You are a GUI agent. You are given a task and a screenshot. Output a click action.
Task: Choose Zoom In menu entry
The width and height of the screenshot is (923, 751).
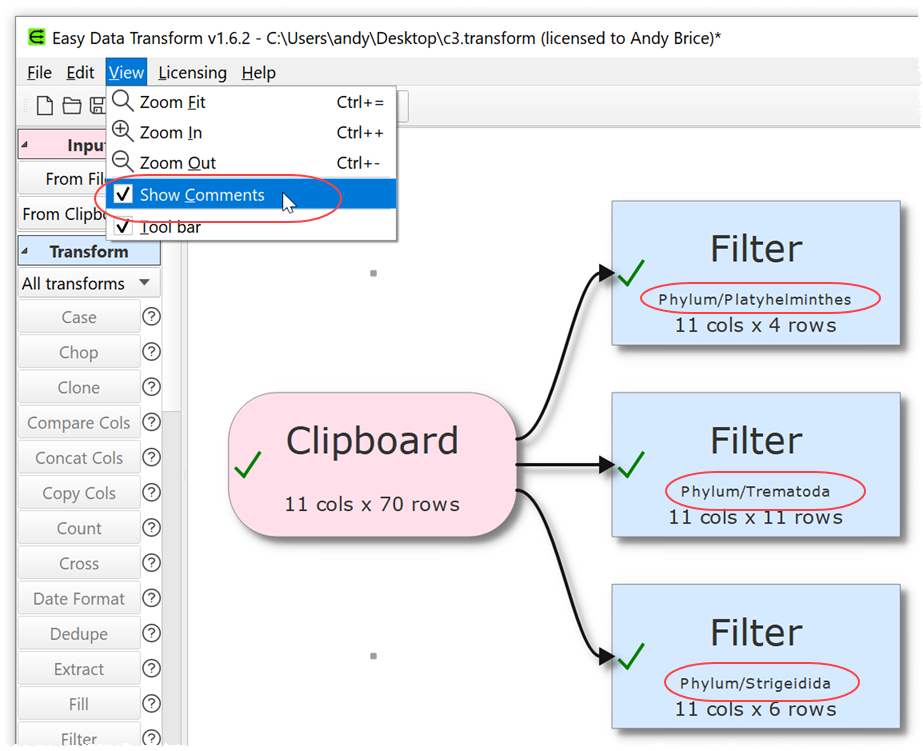point(251,132)
